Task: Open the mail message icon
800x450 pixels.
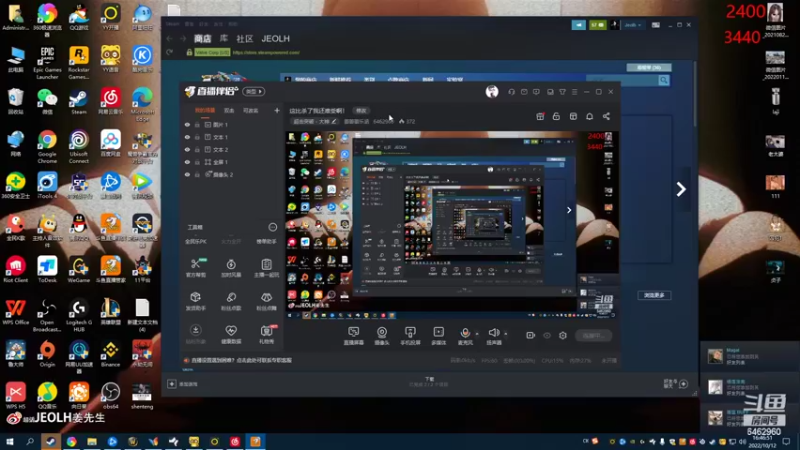Action: (x=524, y=92)
